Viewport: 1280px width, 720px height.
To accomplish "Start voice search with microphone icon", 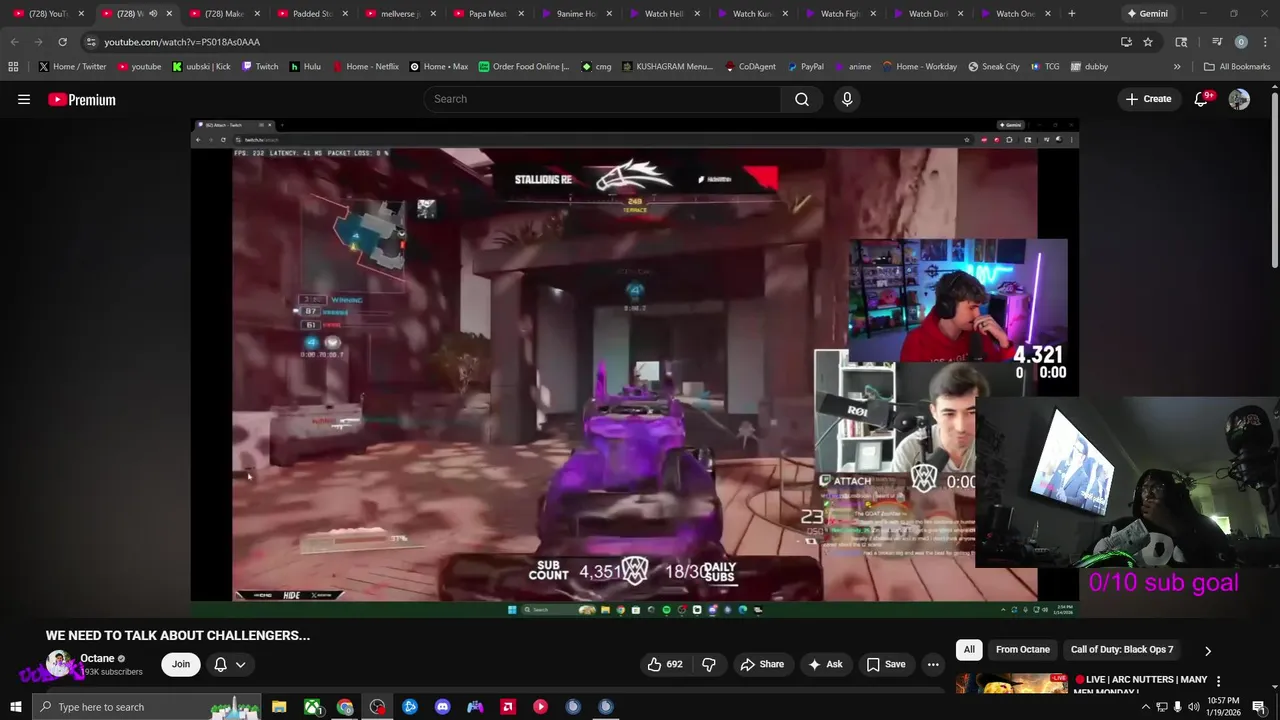I will click(847, 99).
